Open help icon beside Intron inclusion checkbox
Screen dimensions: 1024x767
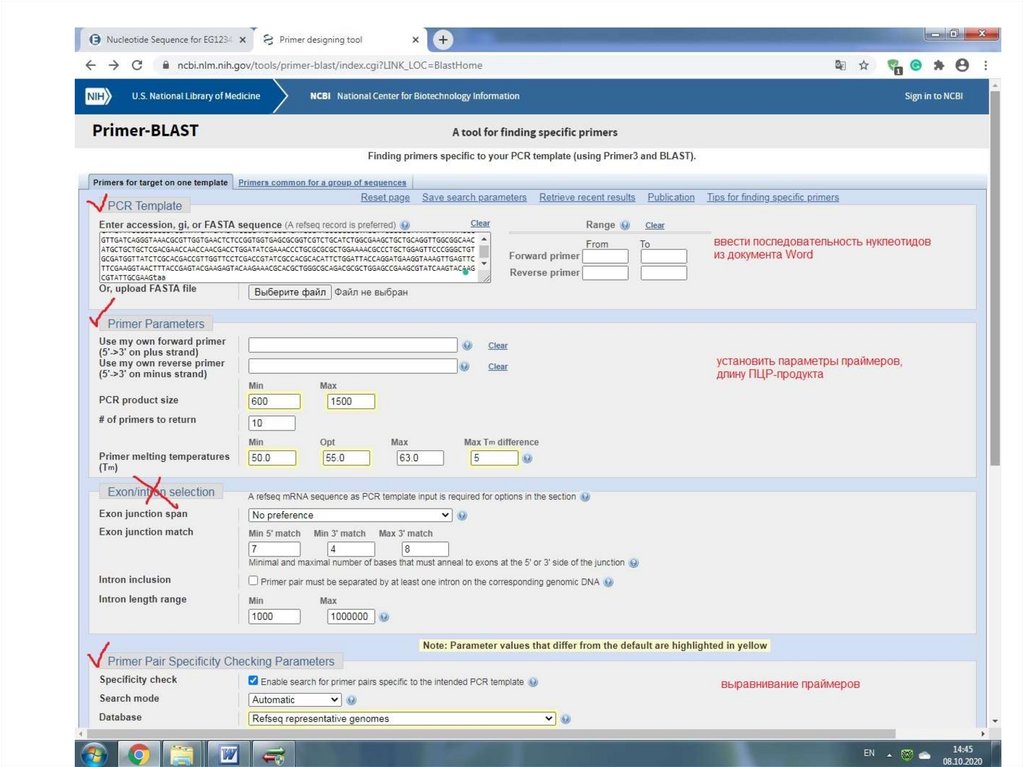608,582
